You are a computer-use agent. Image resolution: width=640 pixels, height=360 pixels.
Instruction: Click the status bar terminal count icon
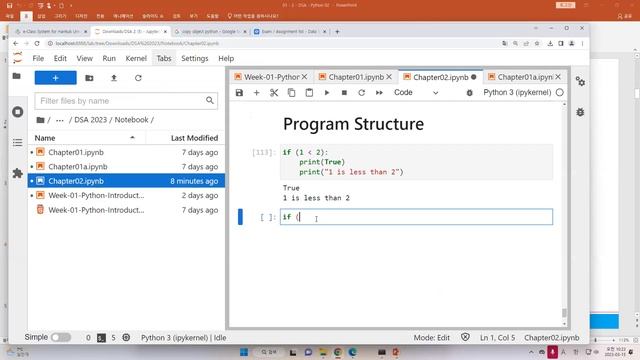[x=101, y=338]
